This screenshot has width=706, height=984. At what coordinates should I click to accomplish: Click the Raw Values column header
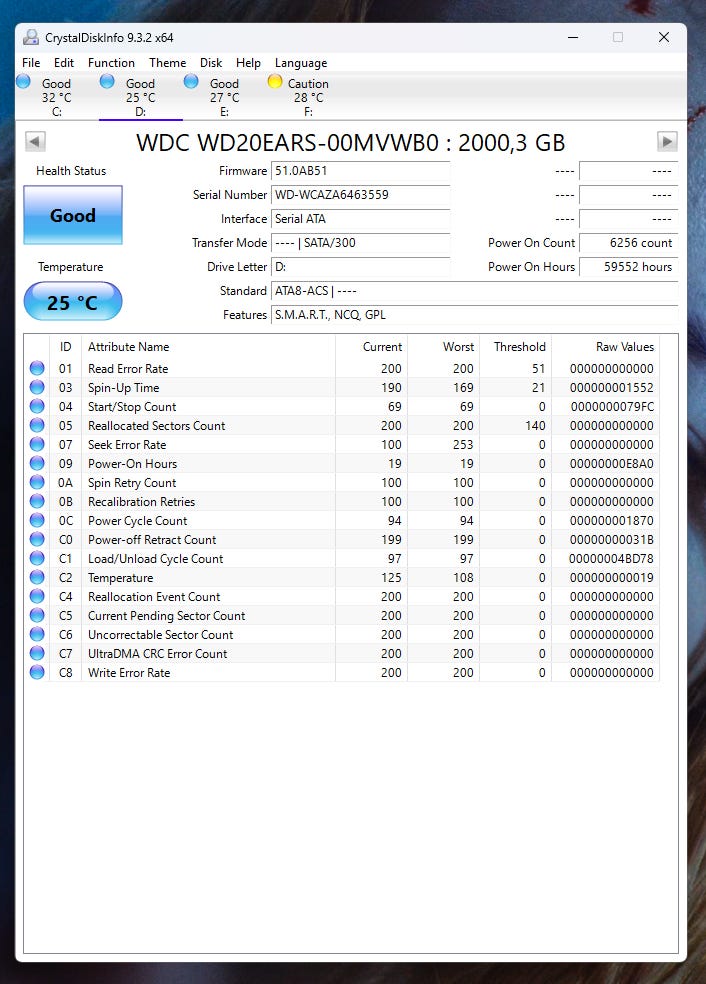pyautogui.click(x=606, y=346)
